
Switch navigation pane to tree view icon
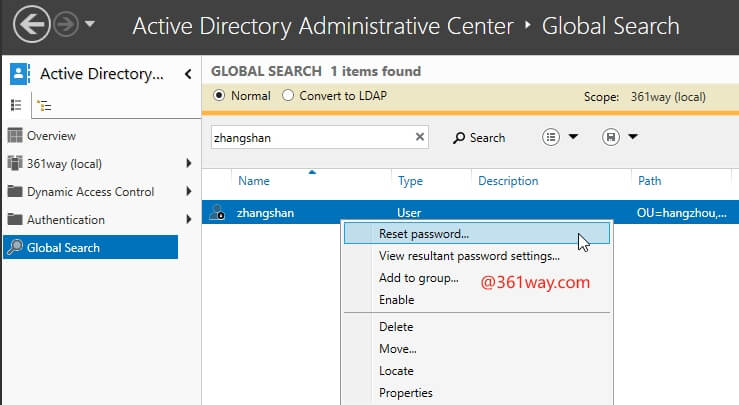click(x=41, y=103)
